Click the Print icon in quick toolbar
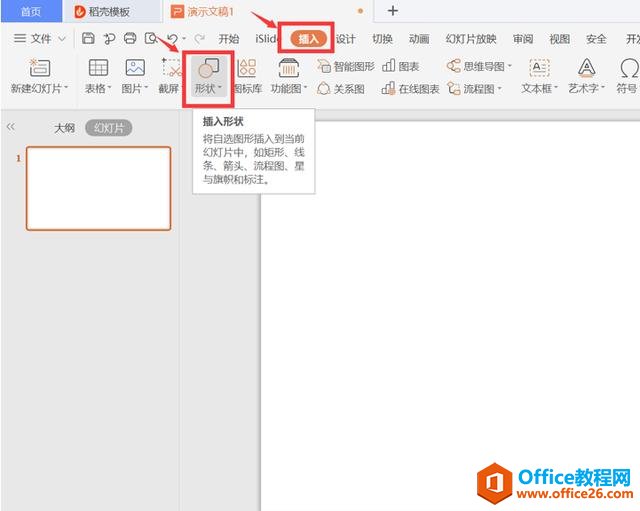 [130, 38]
